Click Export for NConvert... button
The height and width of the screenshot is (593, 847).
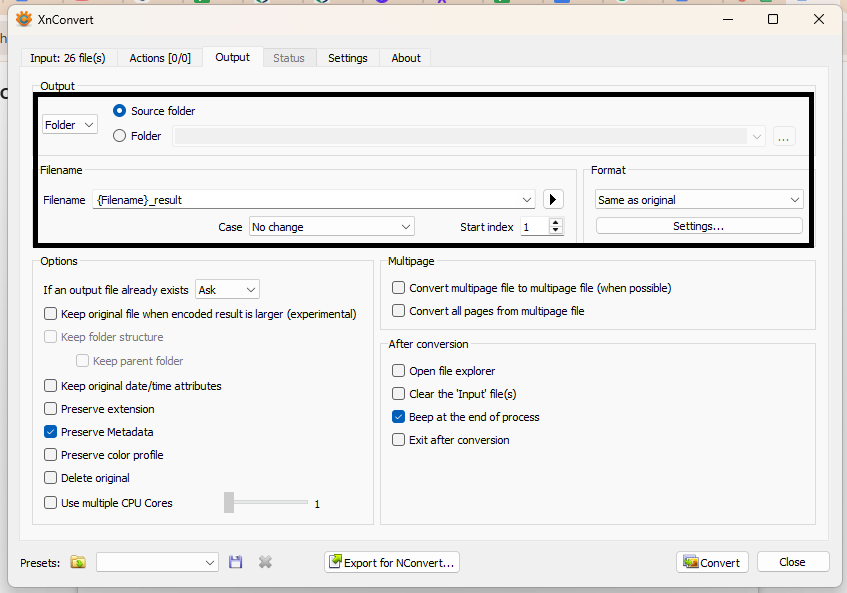392,562
